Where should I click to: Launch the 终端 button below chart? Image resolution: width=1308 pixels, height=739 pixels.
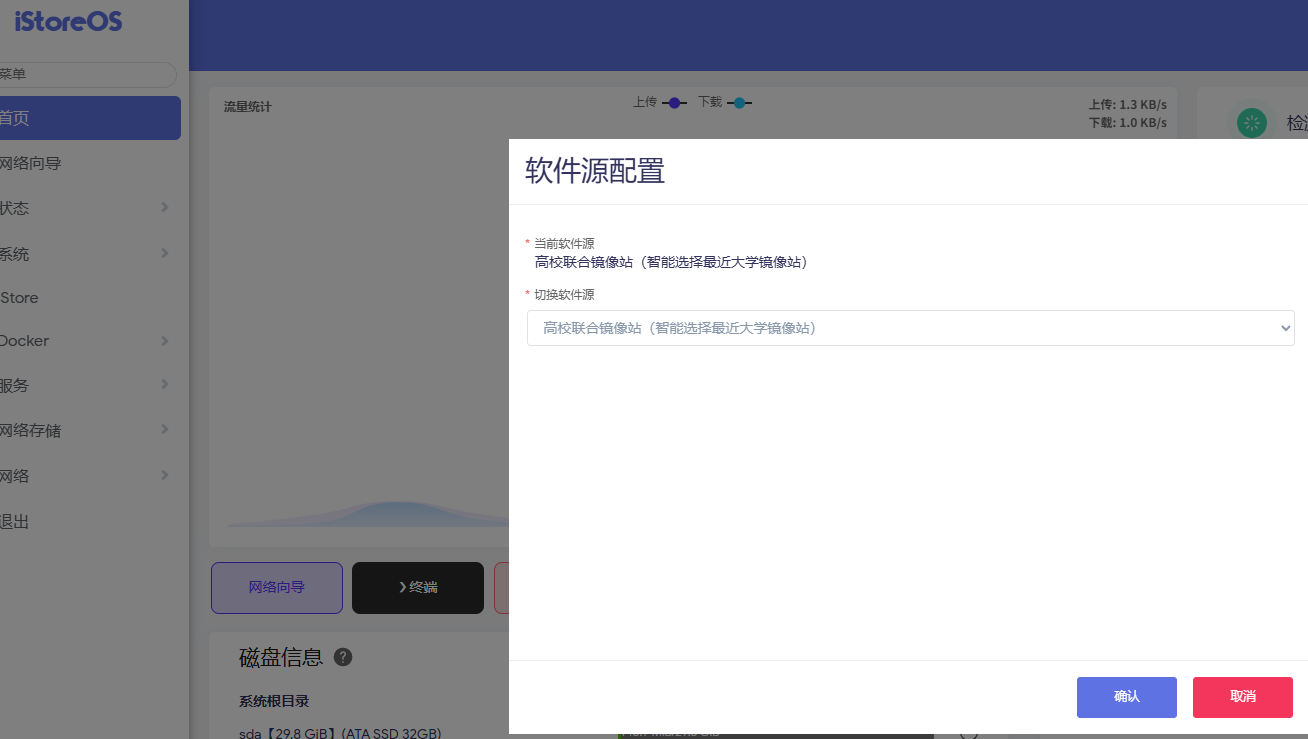[418, 588]
